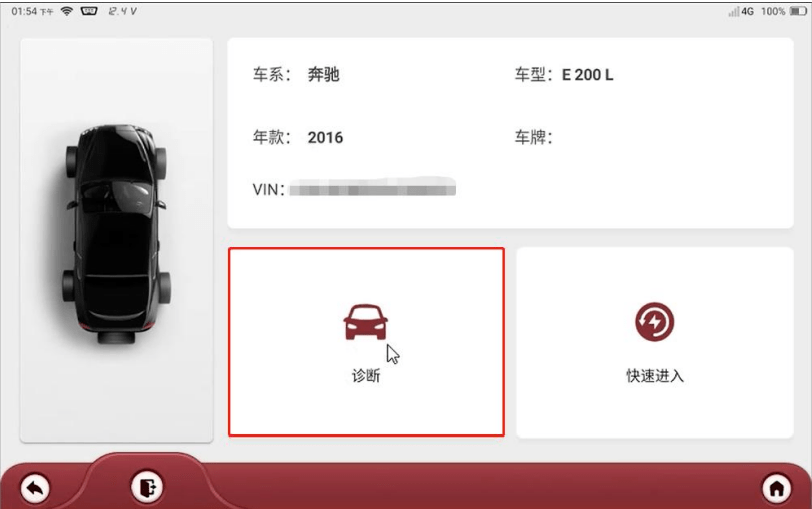Click the 车牌 license plate field
The height and width of the screenshot is (509, 812).
point(533,137)
